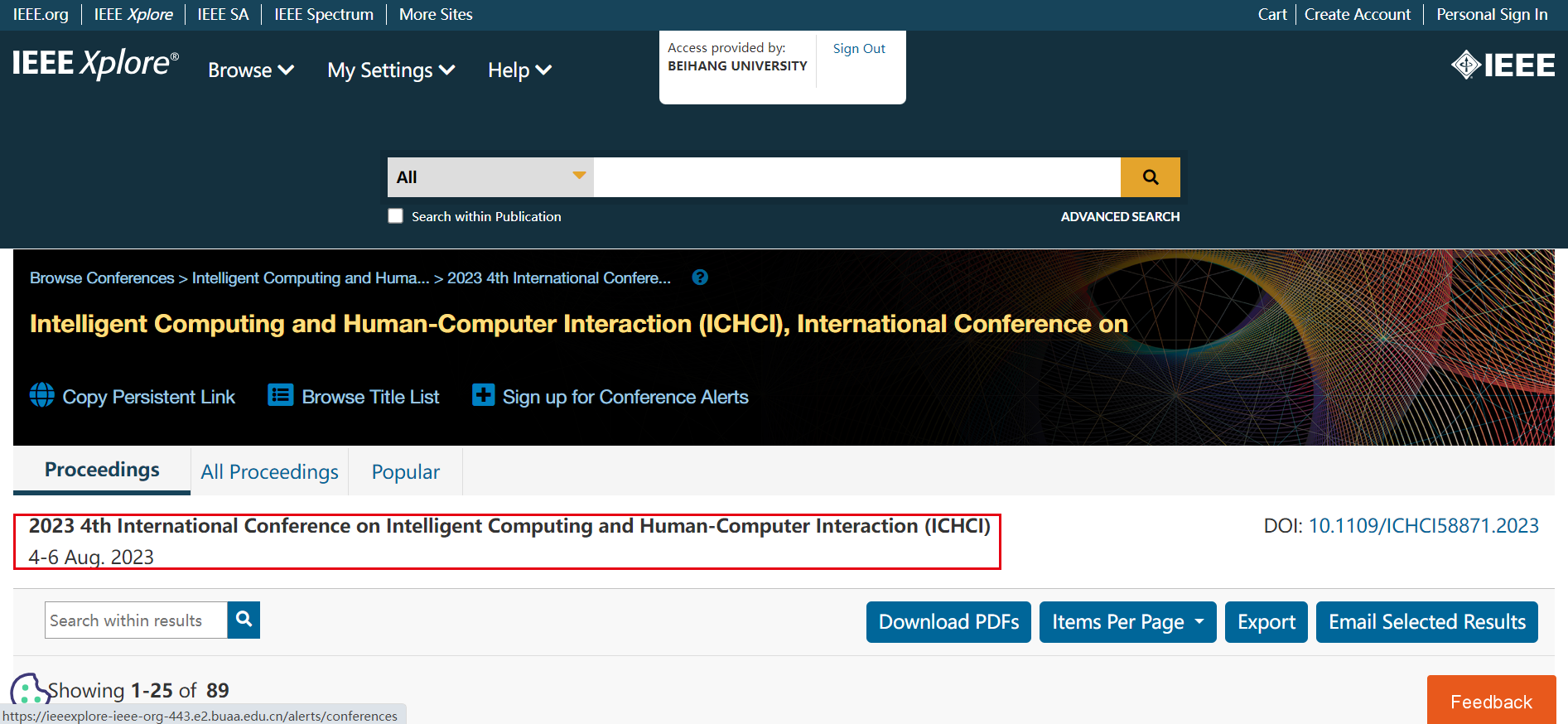
Task: Open IEEE SA top link
Action: click(223, 14)
